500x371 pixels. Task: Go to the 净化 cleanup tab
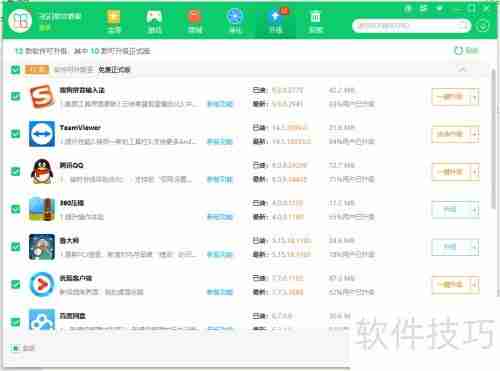coord(235,21)
